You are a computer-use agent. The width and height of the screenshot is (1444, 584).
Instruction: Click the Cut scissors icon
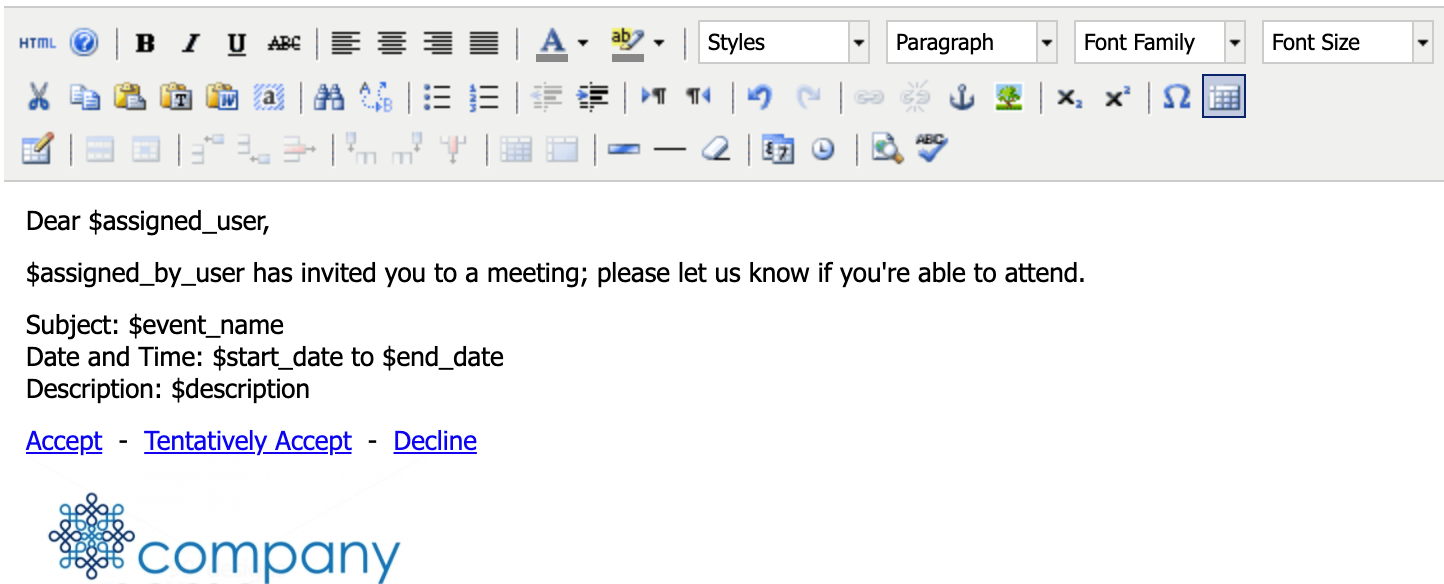pos(38,97)
